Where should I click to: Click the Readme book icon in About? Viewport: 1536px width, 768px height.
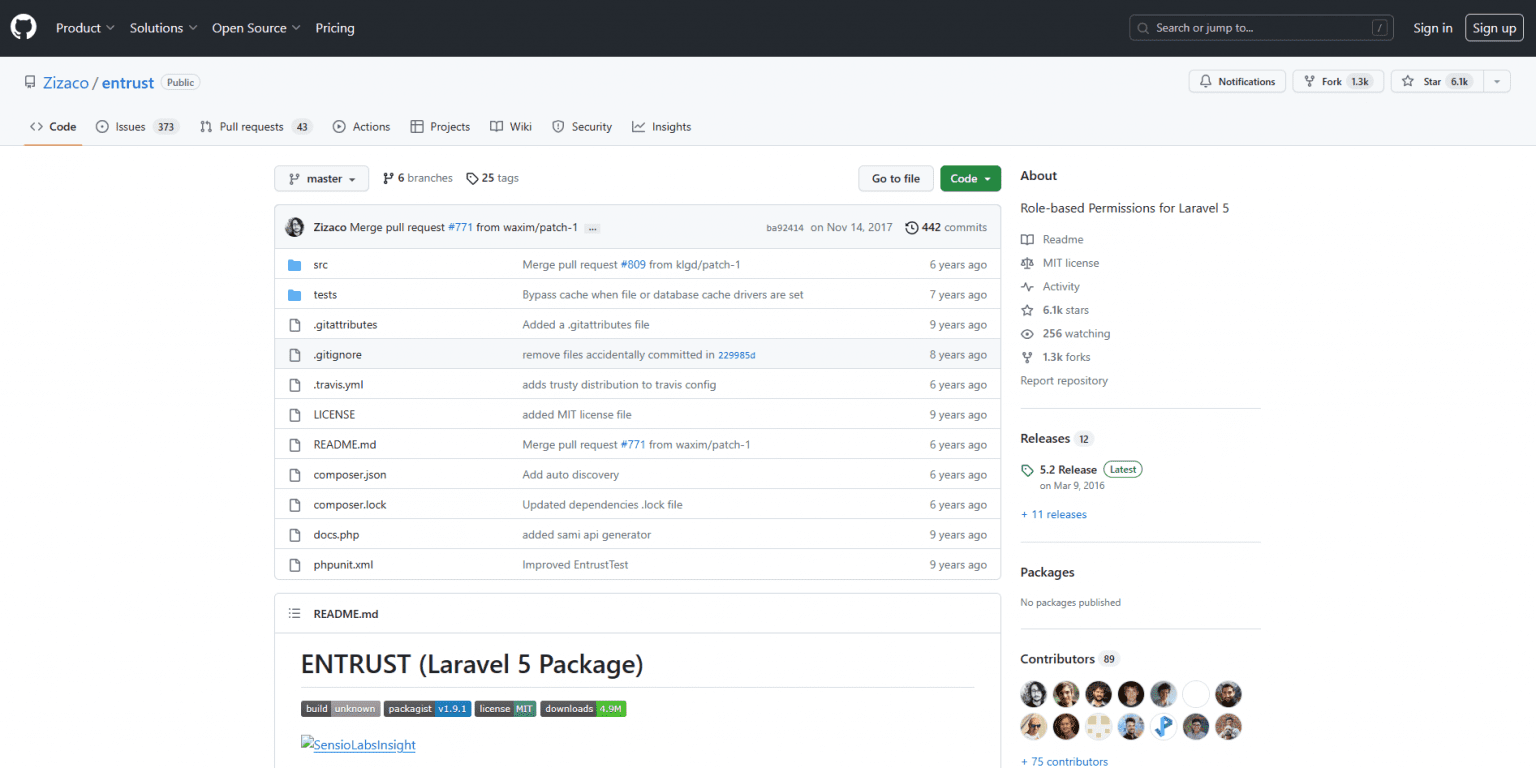[1028, 239]
